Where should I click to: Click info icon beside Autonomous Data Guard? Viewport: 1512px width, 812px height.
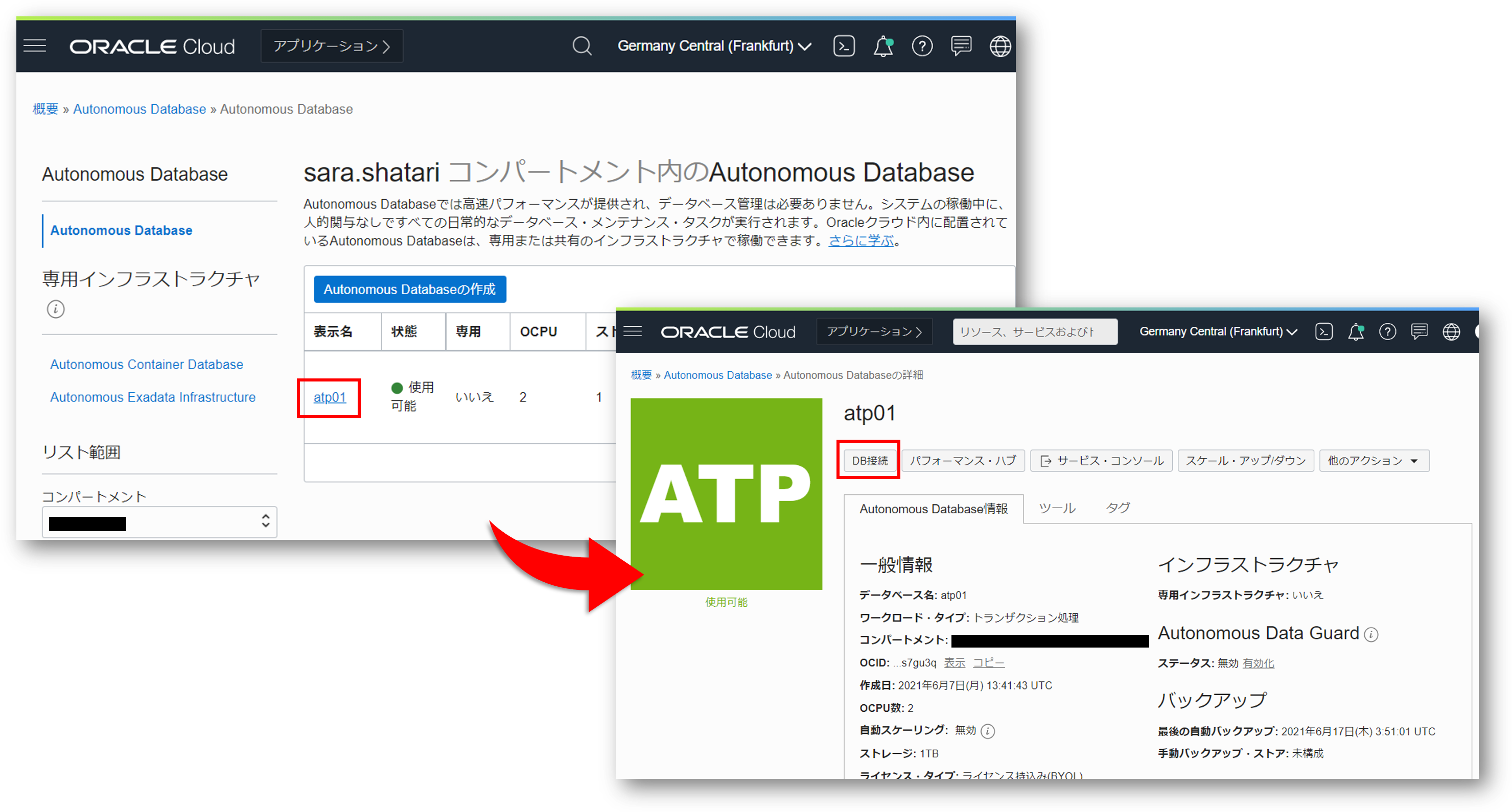coord(1371,634)
